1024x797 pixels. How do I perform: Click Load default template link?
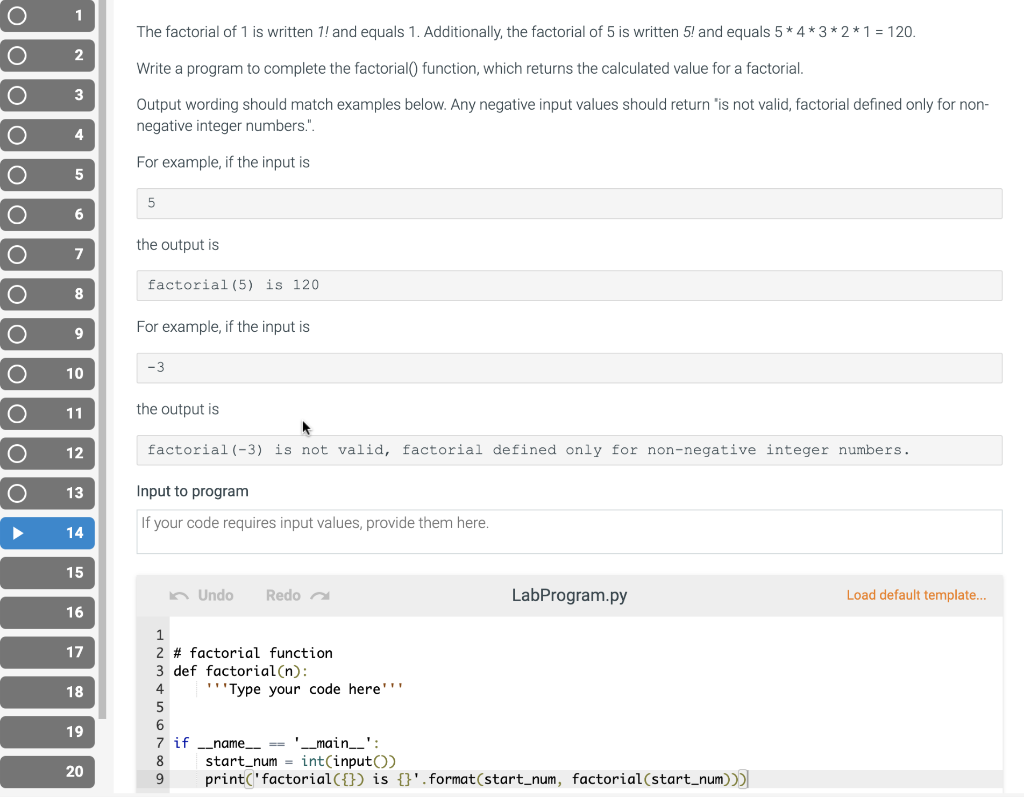coord(916,596)
